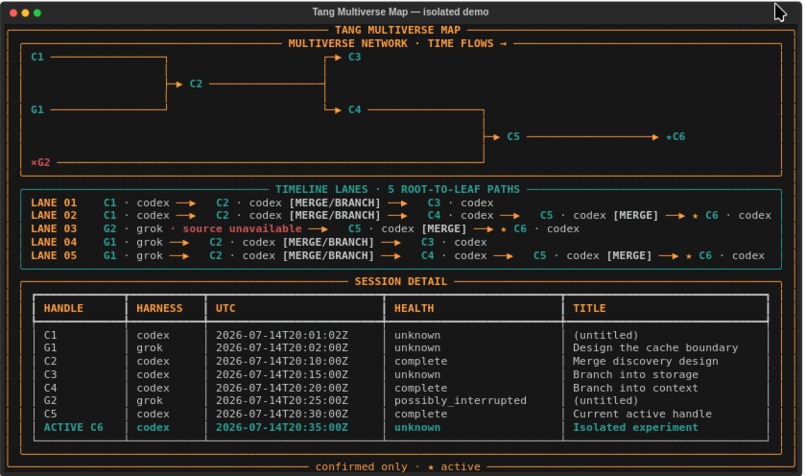Select the ACTIVE C6 handle row
This screenshot has height=476, width=806.
(x=74, y=428)
